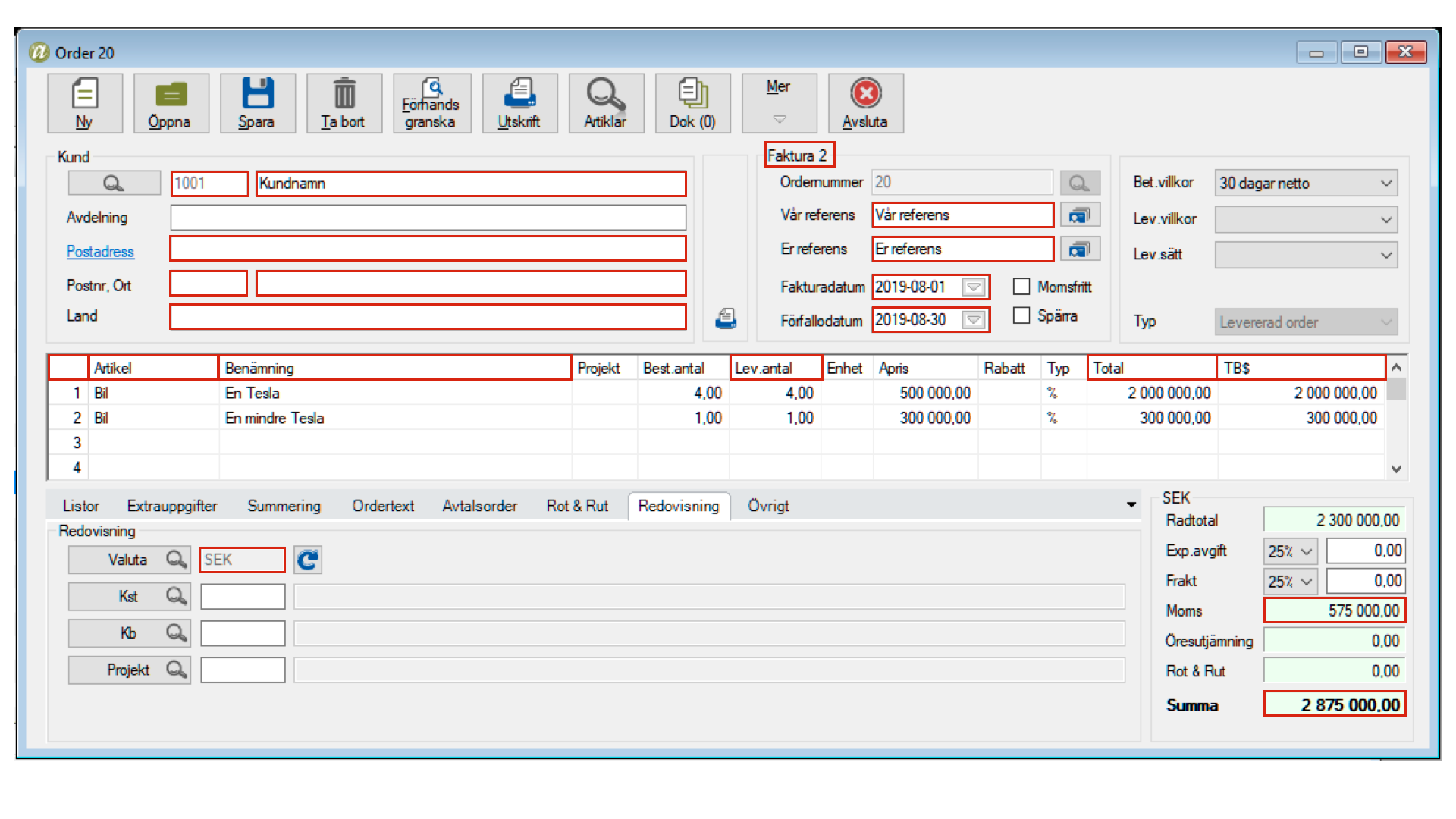Click the Avdelning input field
The image size is (1456, 819).
click(428, 218)
